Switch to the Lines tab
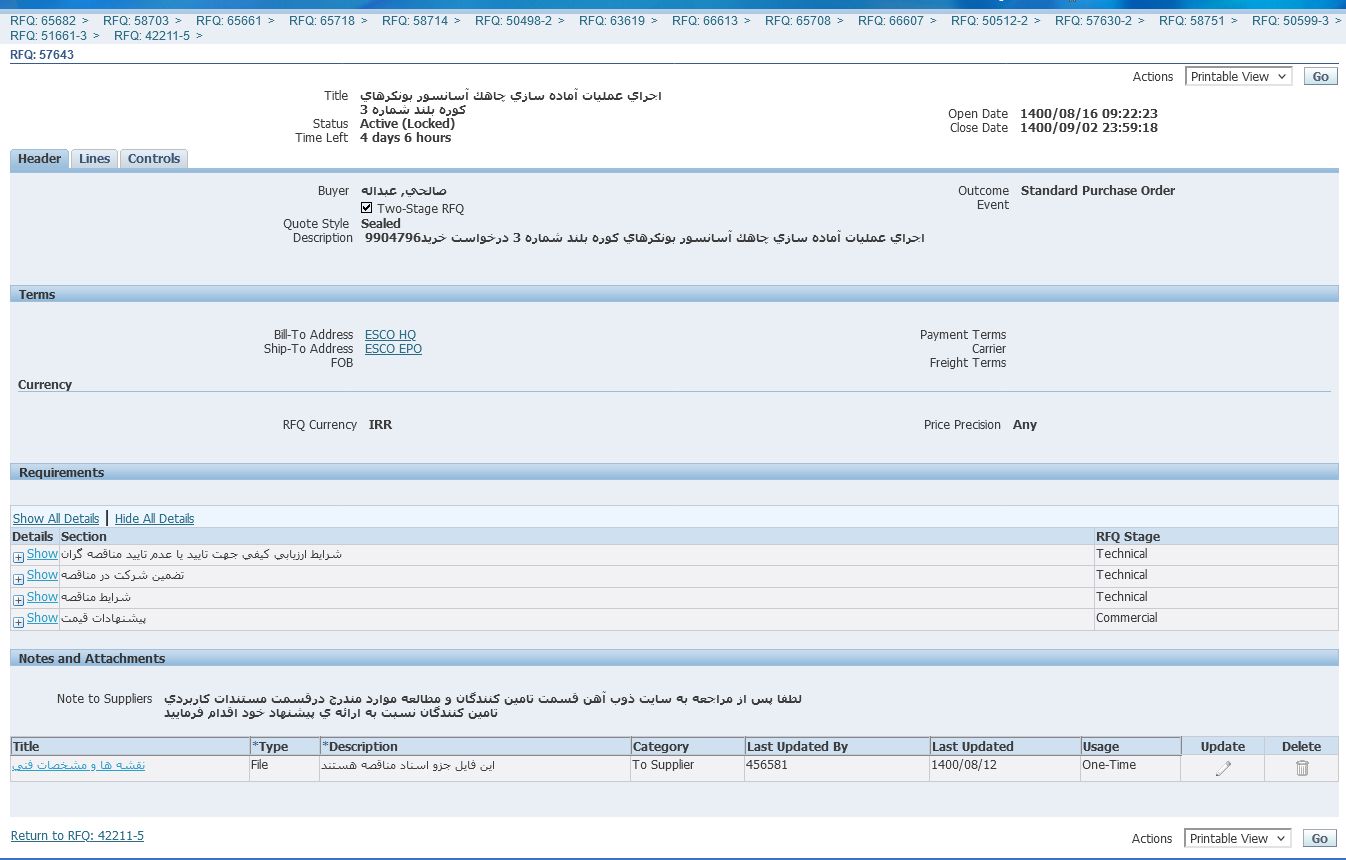The image size is (1346, 860). (94, 159)
